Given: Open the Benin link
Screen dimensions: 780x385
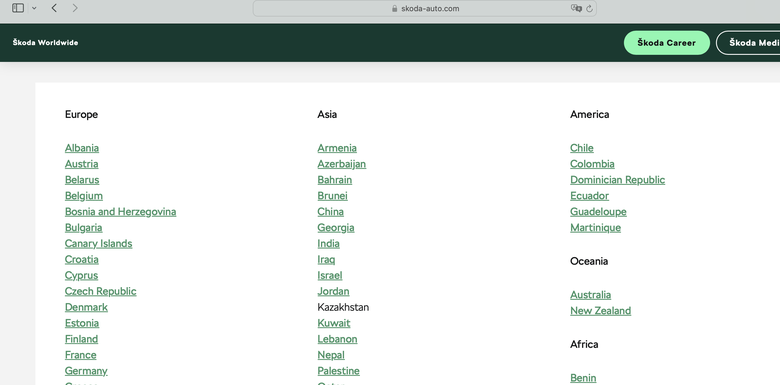Looking at the screenshot, I should click(583, 378).
